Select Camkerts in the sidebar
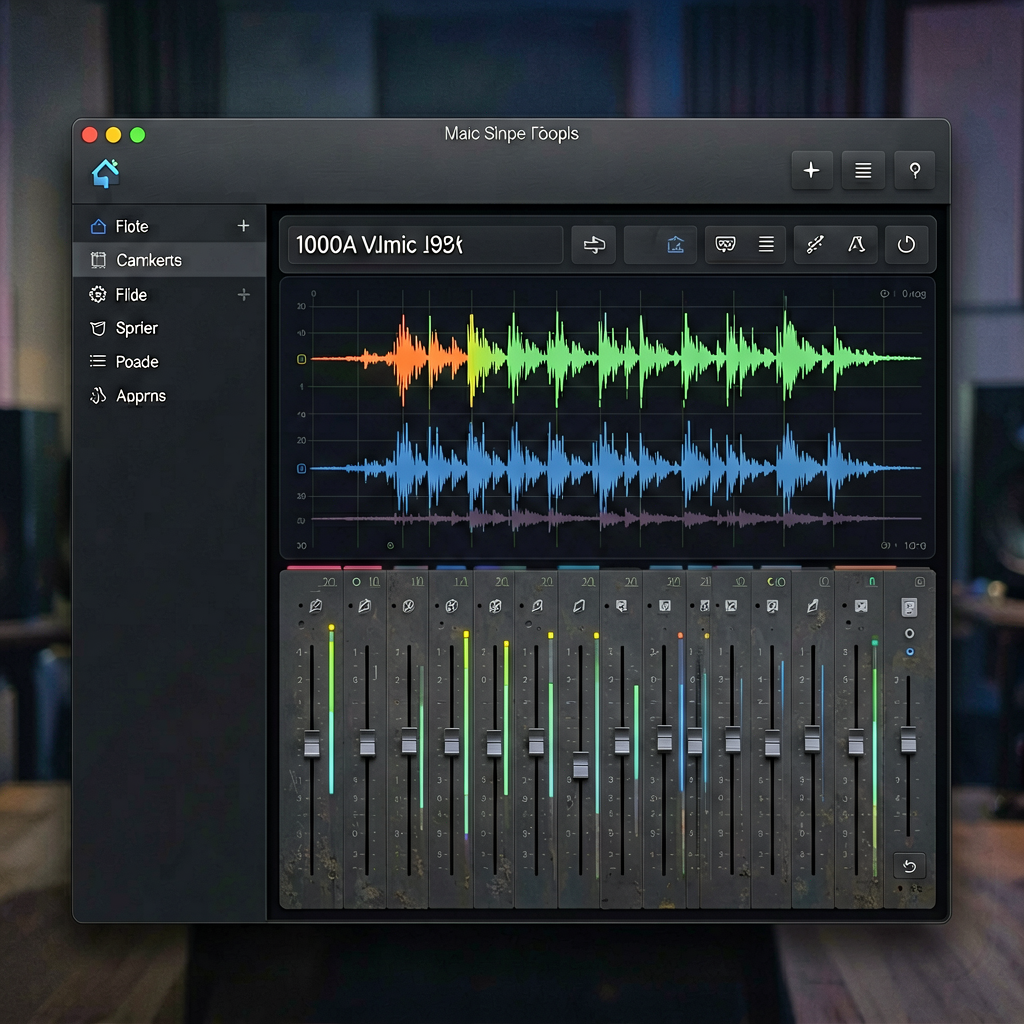The width and height of the screenshot is (1024, 1024). [x=169, y=260]
